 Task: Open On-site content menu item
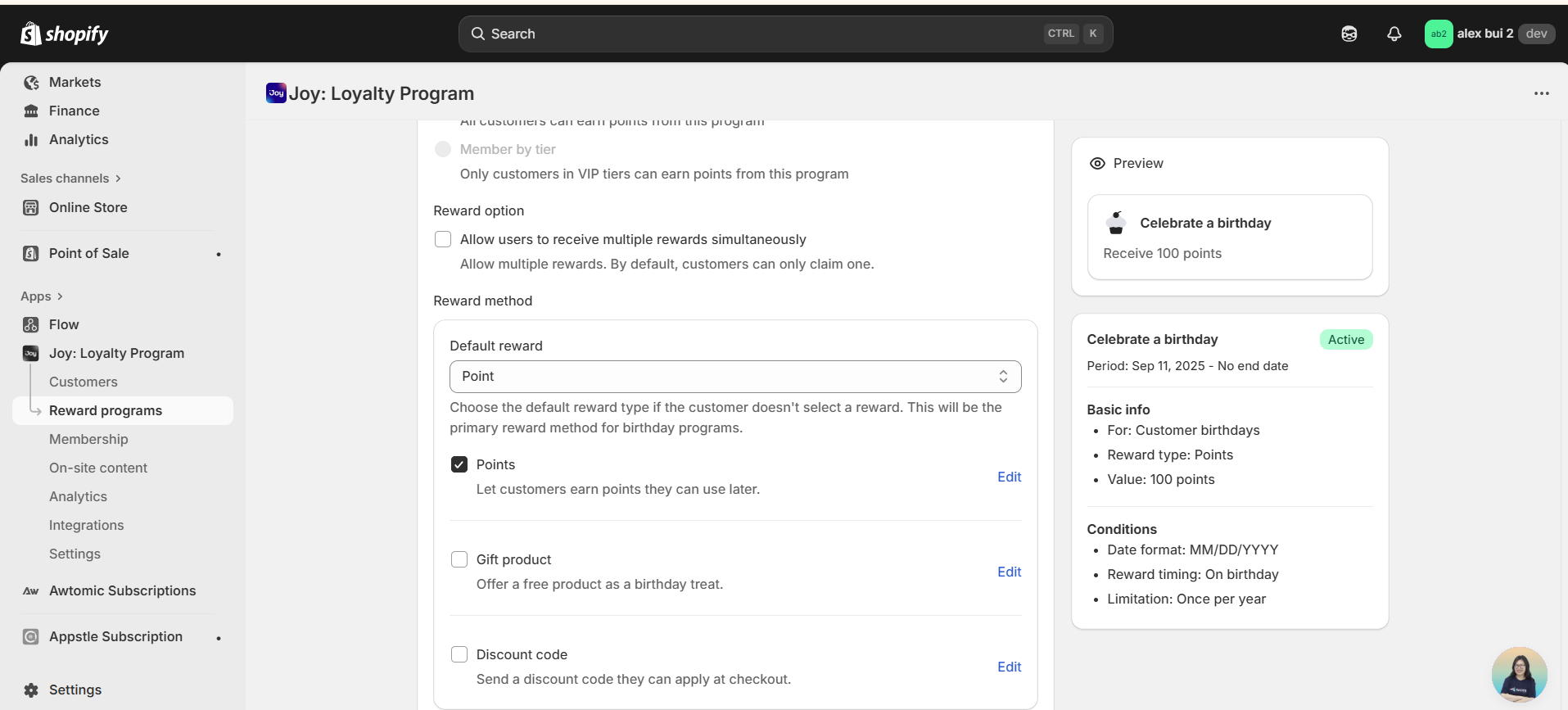[98, 468]
